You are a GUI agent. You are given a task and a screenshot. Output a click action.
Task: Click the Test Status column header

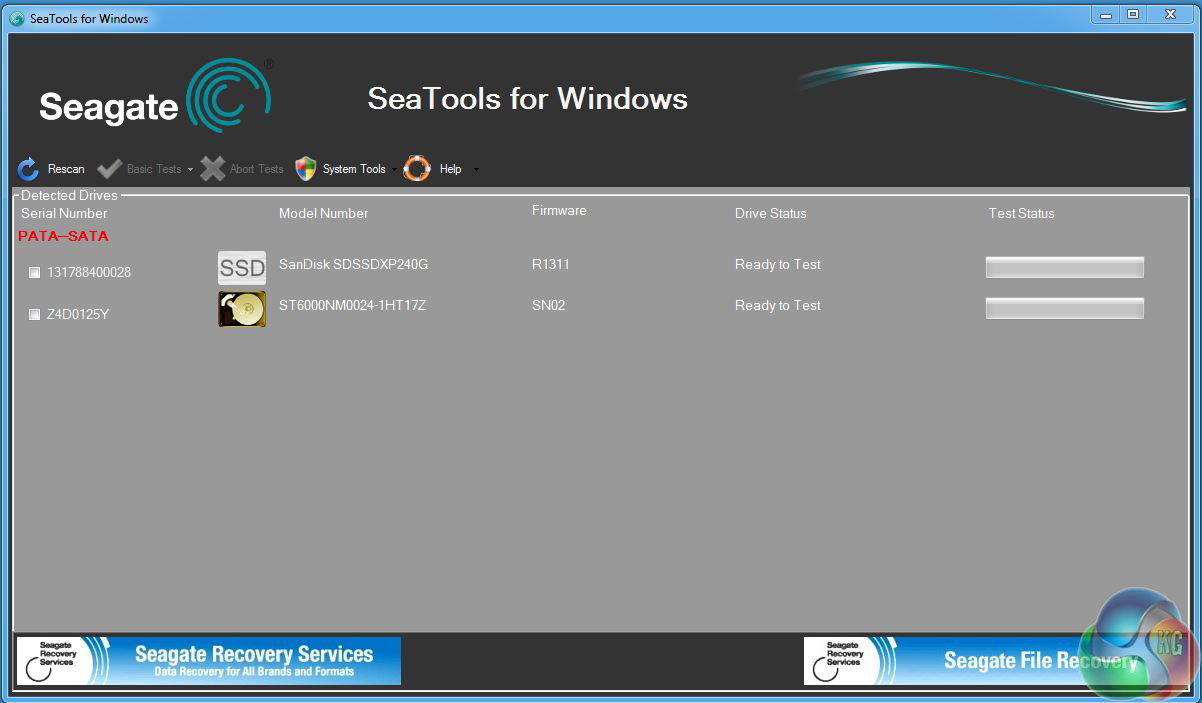coord(1021,213)
